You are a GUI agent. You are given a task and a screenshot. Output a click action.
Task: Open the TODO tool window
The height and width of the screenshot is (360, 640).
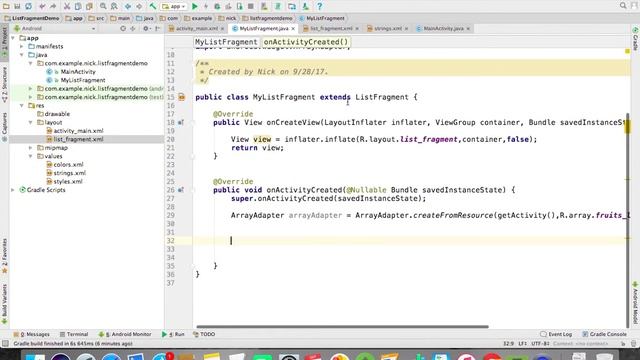[204, 334]
